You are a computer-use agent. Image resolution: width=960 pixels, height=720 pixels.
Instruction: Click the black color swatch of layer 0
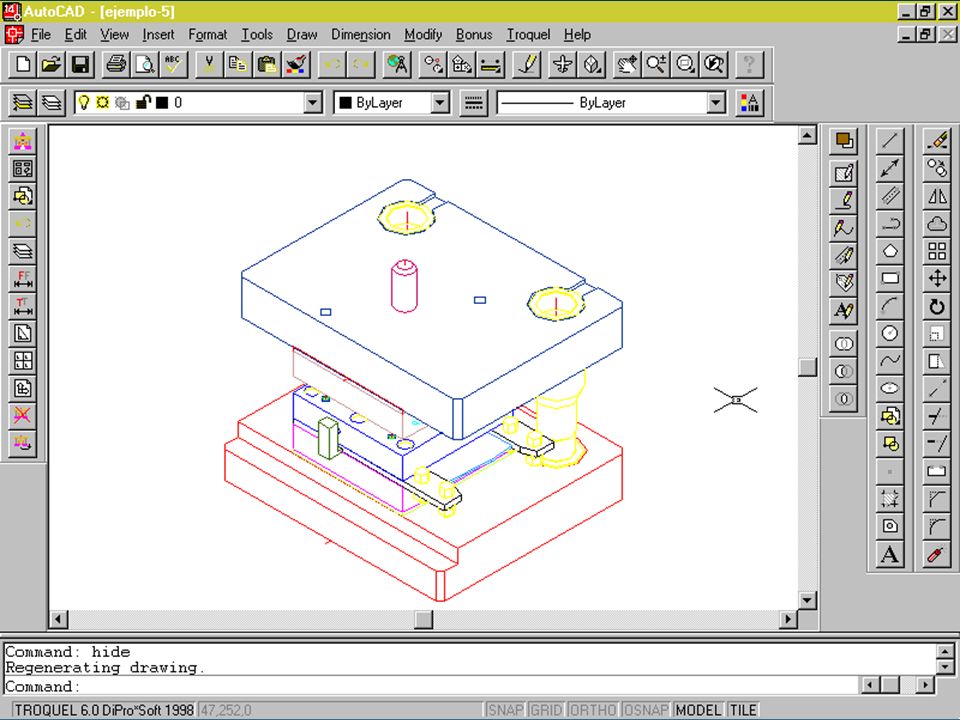[162, 103]
